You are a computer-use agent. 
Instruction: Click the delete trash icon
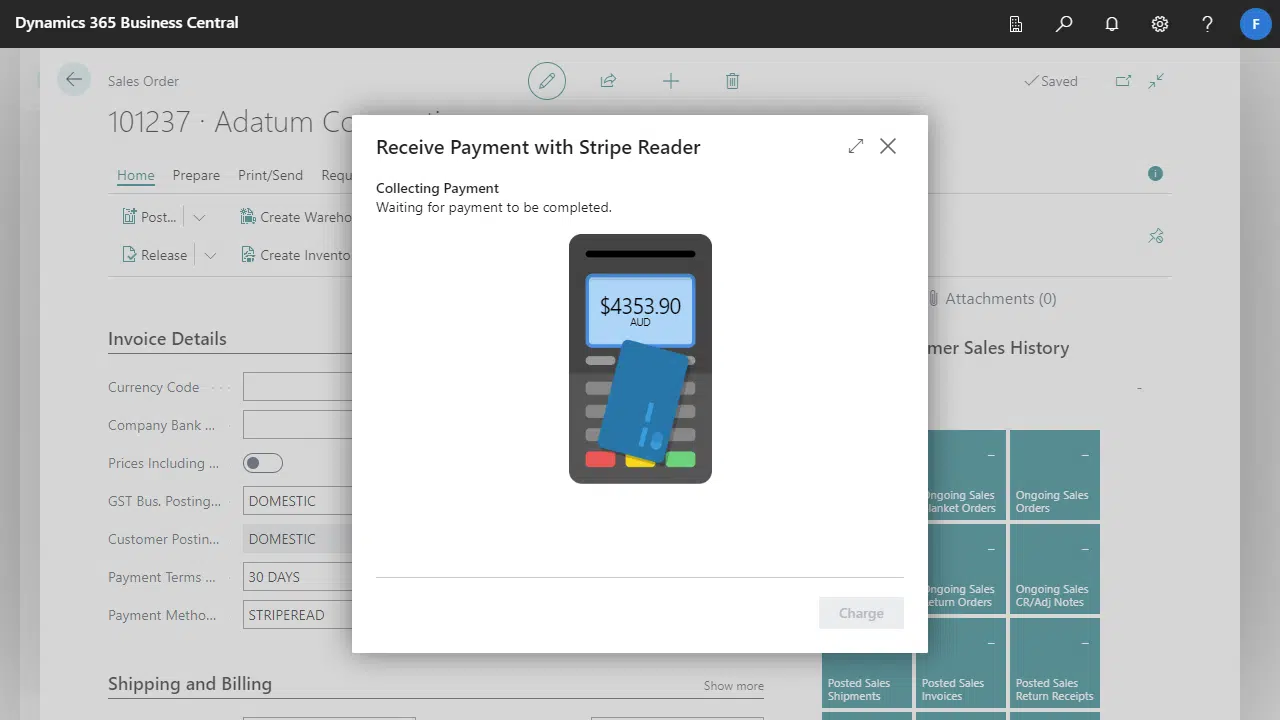[732, 80]
